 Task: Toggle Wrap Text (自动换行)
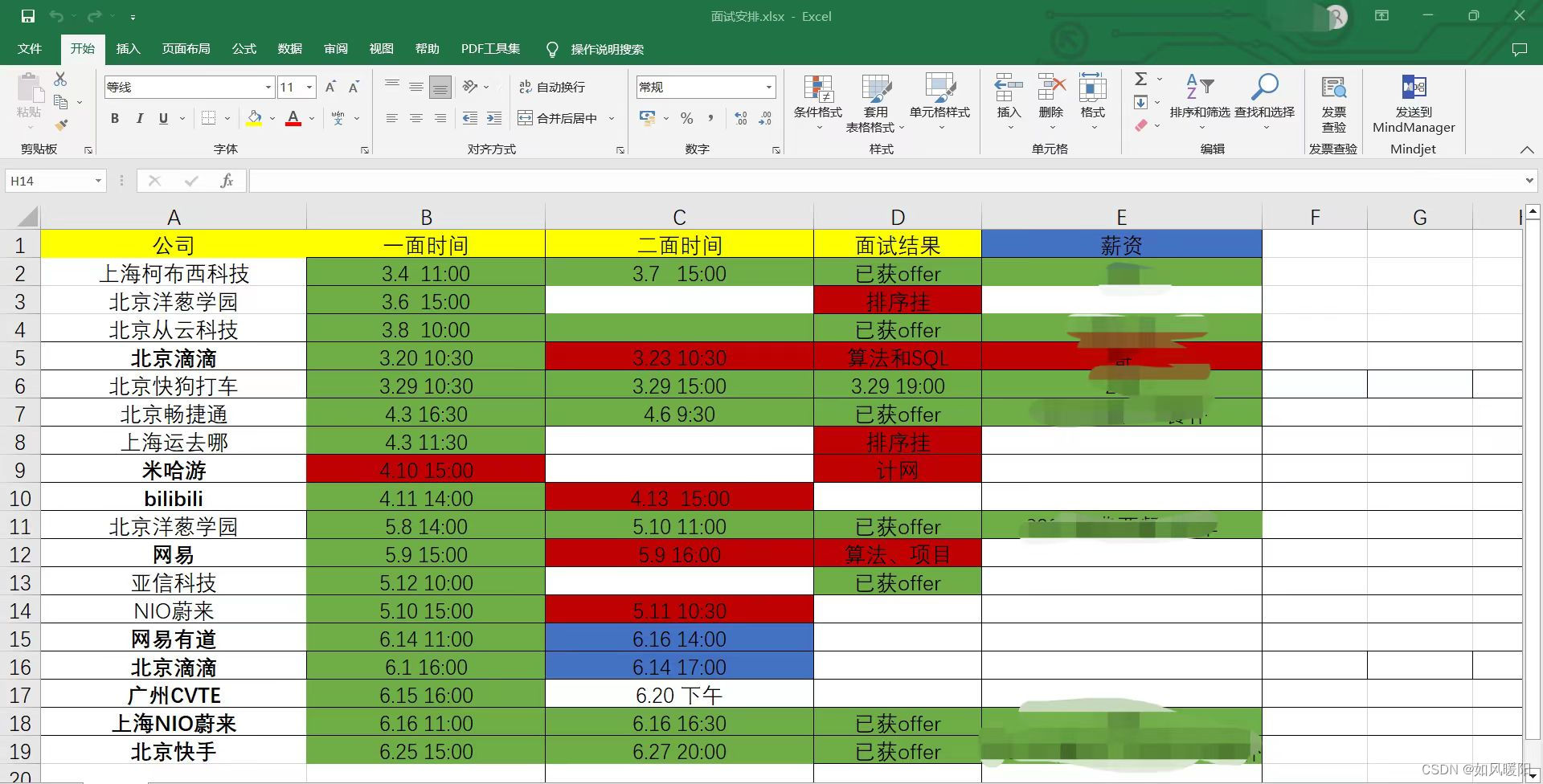click(x=552, y=87)
